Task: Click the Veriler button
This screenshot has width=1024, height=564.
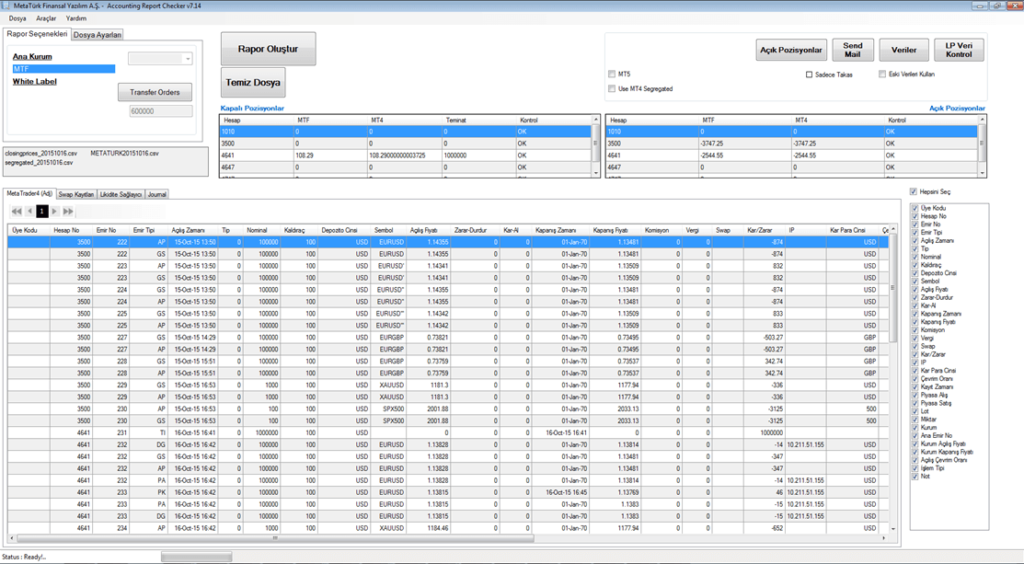Action: pos(904,50)
